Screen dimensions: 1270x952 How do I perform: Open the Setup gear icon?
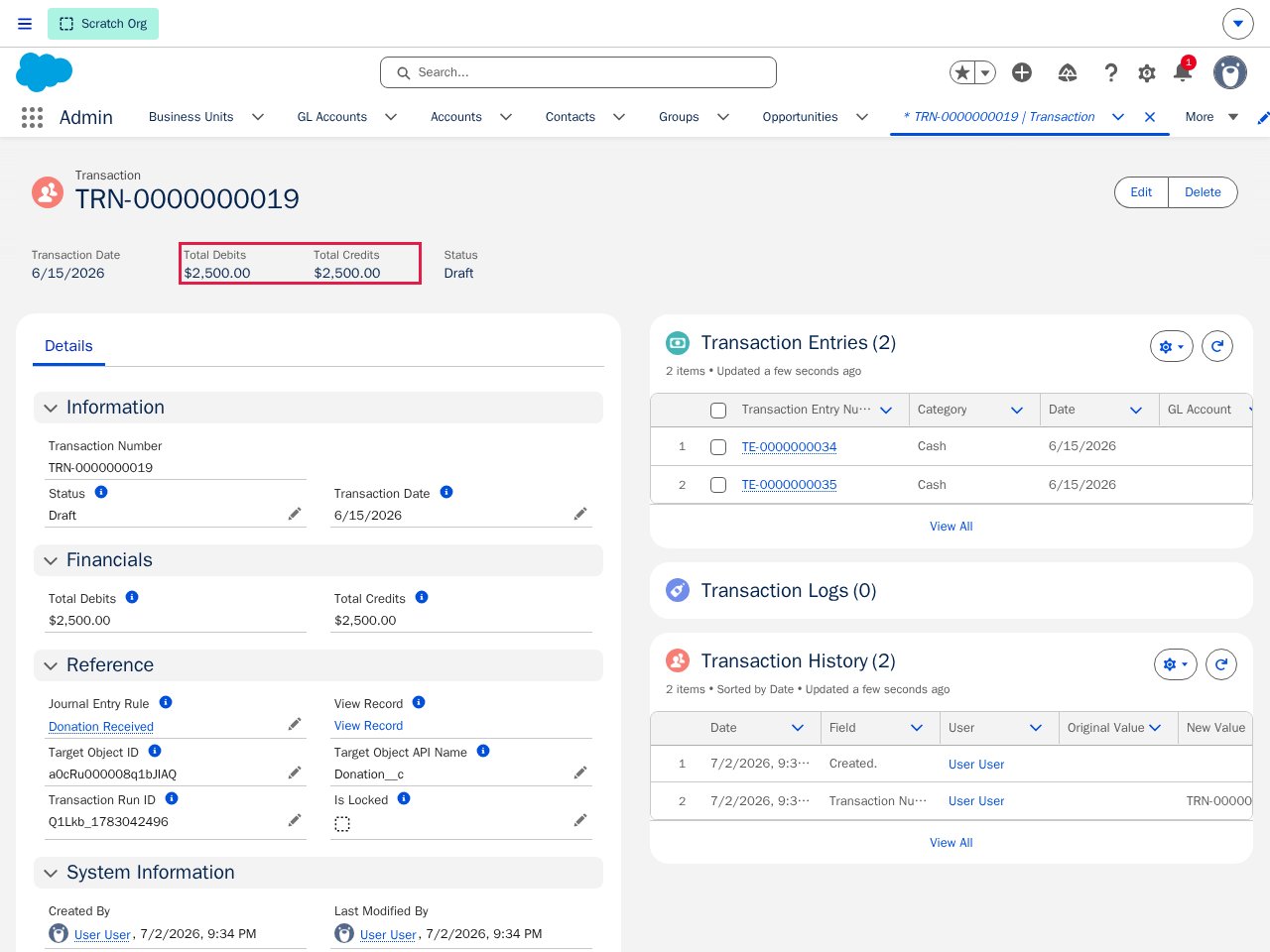pyautogui.click(x=1147, y=73)
